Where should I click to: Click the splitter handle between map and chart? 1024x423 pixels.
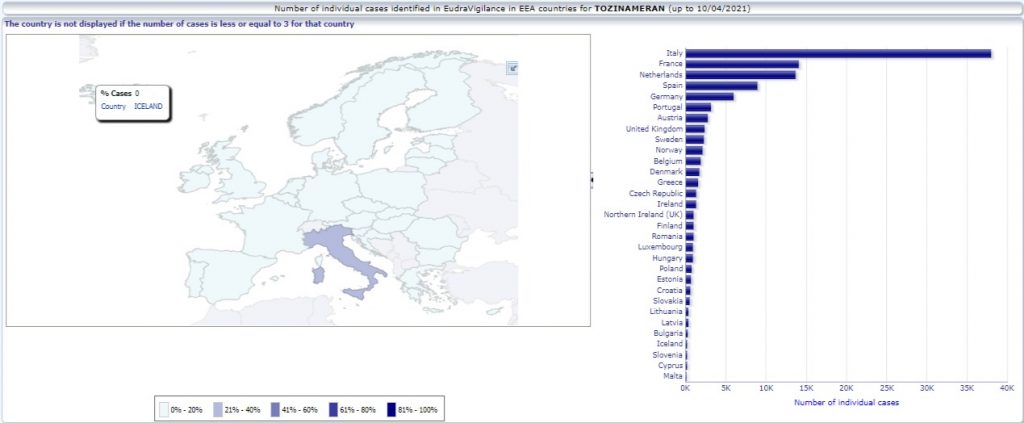point(591,180)
